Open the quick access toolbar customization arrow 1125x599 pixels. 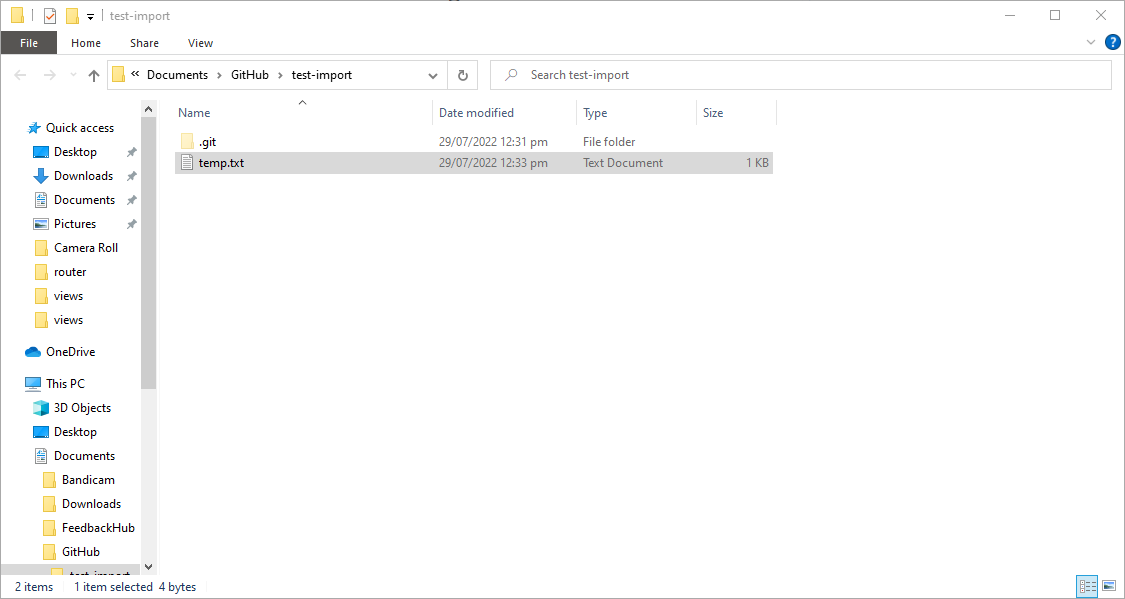(89, 15)
